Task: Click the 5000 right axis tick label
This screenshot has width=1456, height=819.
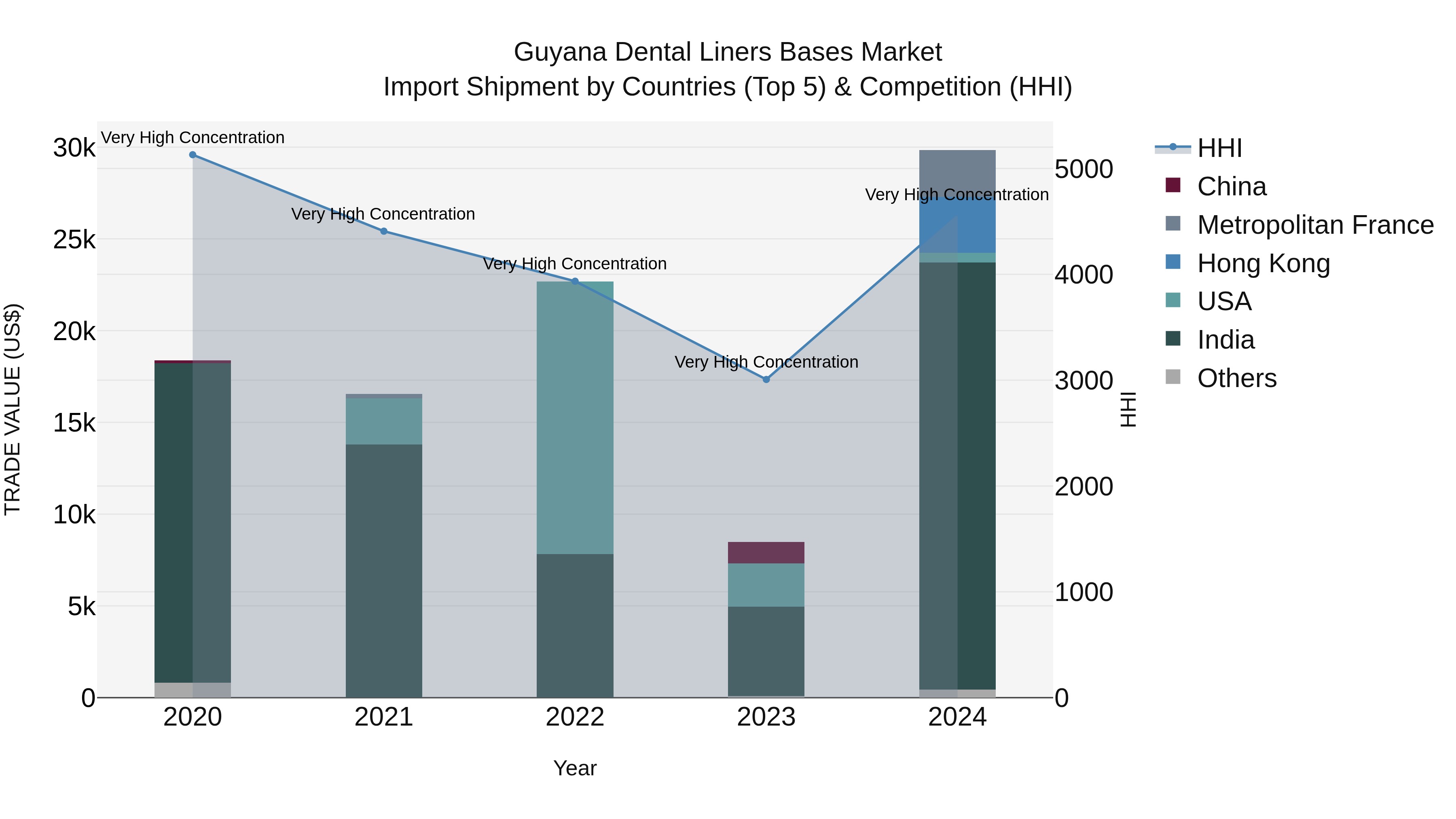Action: 1084,169
